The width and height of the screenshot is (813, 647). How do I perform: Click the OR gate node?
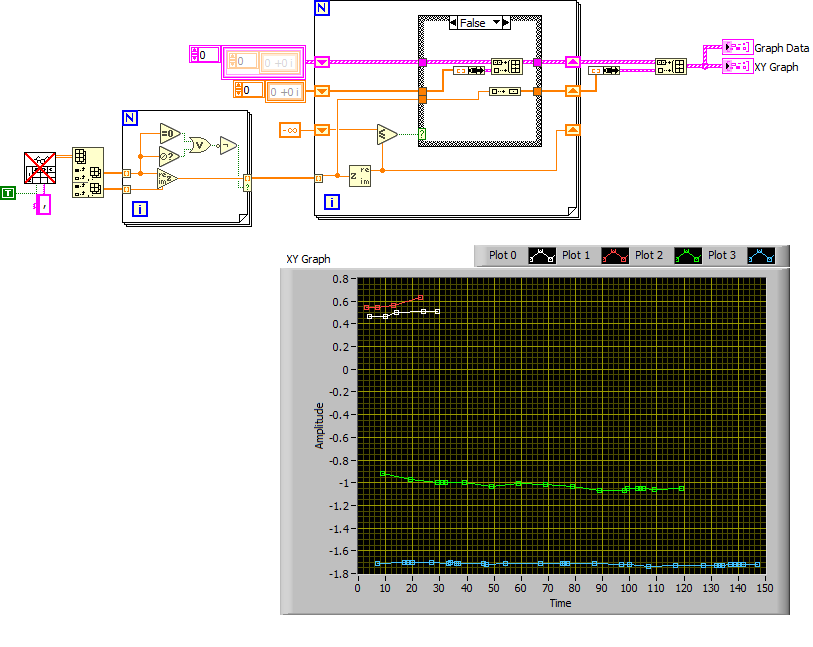200,145
